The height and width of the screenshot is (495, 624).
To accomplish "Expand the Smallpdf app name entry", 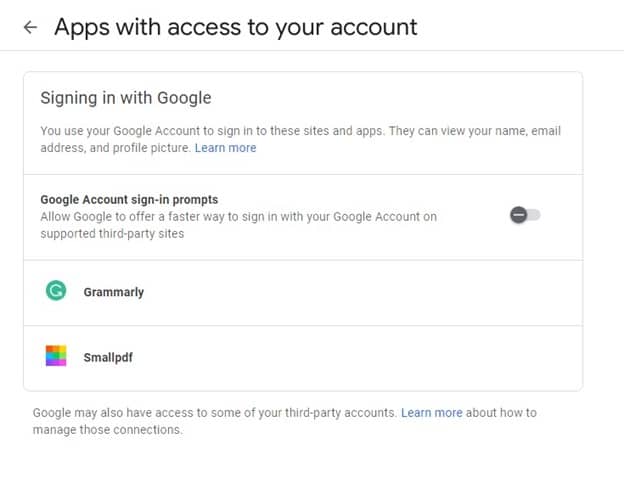I will (108, 357).
